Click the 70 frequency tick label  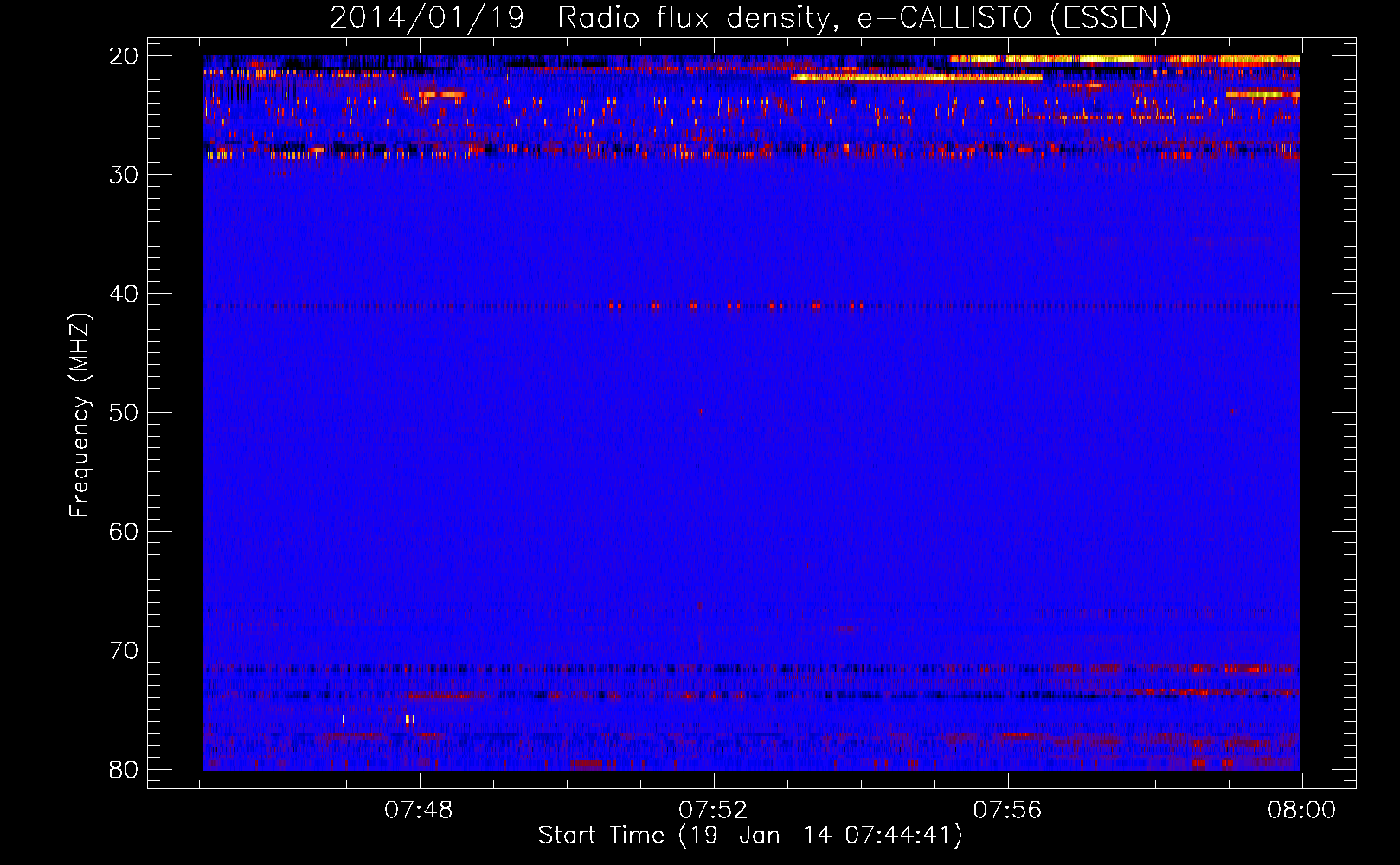tap(124, 650)
